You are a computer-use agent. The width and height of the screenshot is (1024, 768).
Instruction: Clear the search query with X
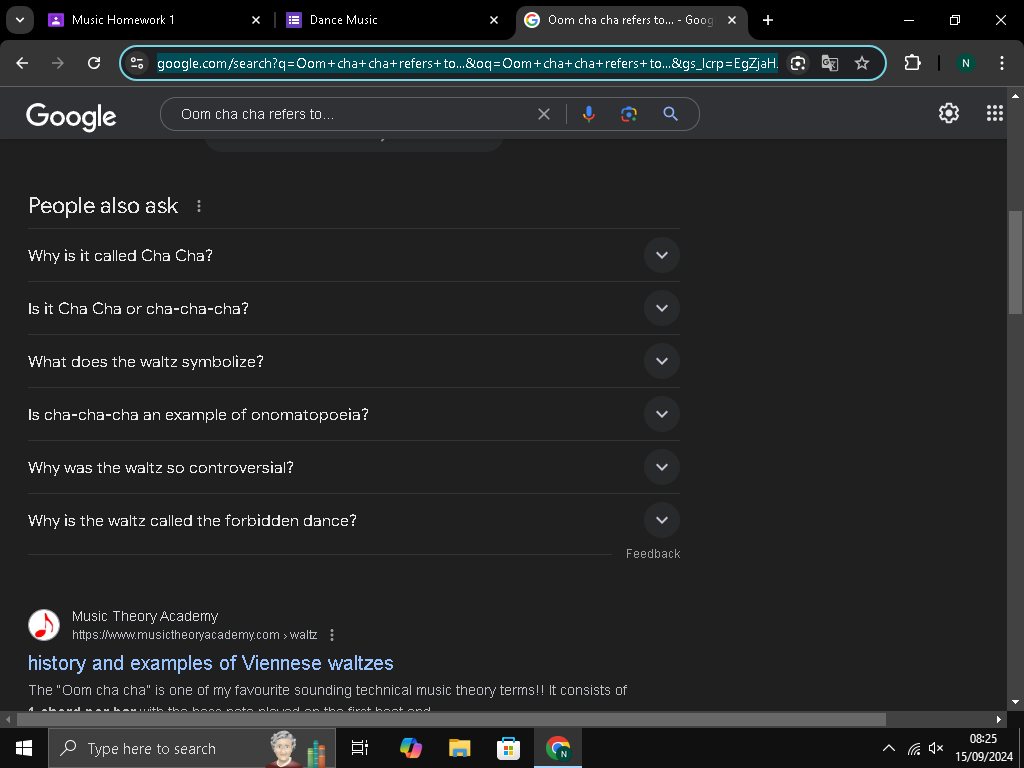543,114
